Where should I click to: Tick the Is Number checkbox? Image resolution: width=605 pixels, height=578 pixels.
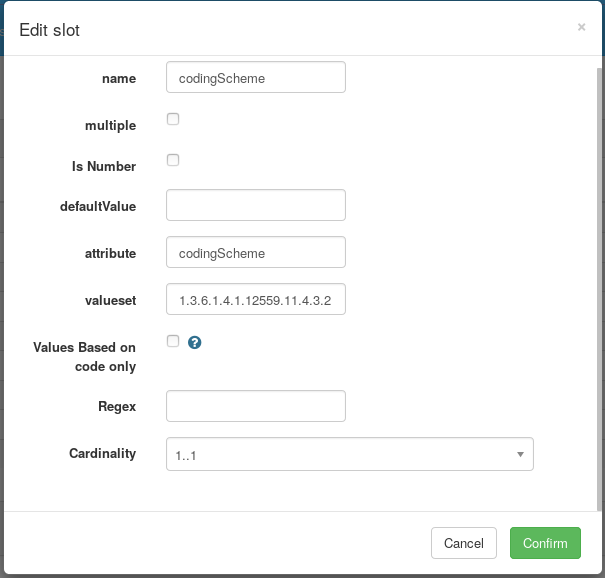tap(173, 160)
